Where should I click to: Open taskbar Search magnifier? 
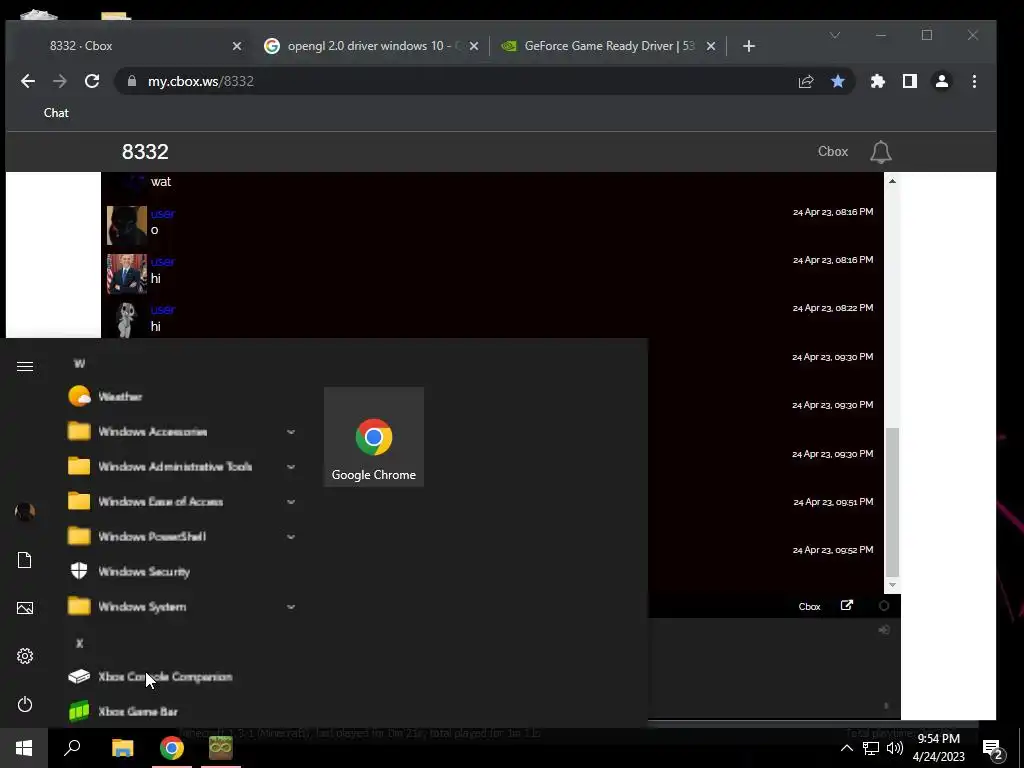pos(72,748)
